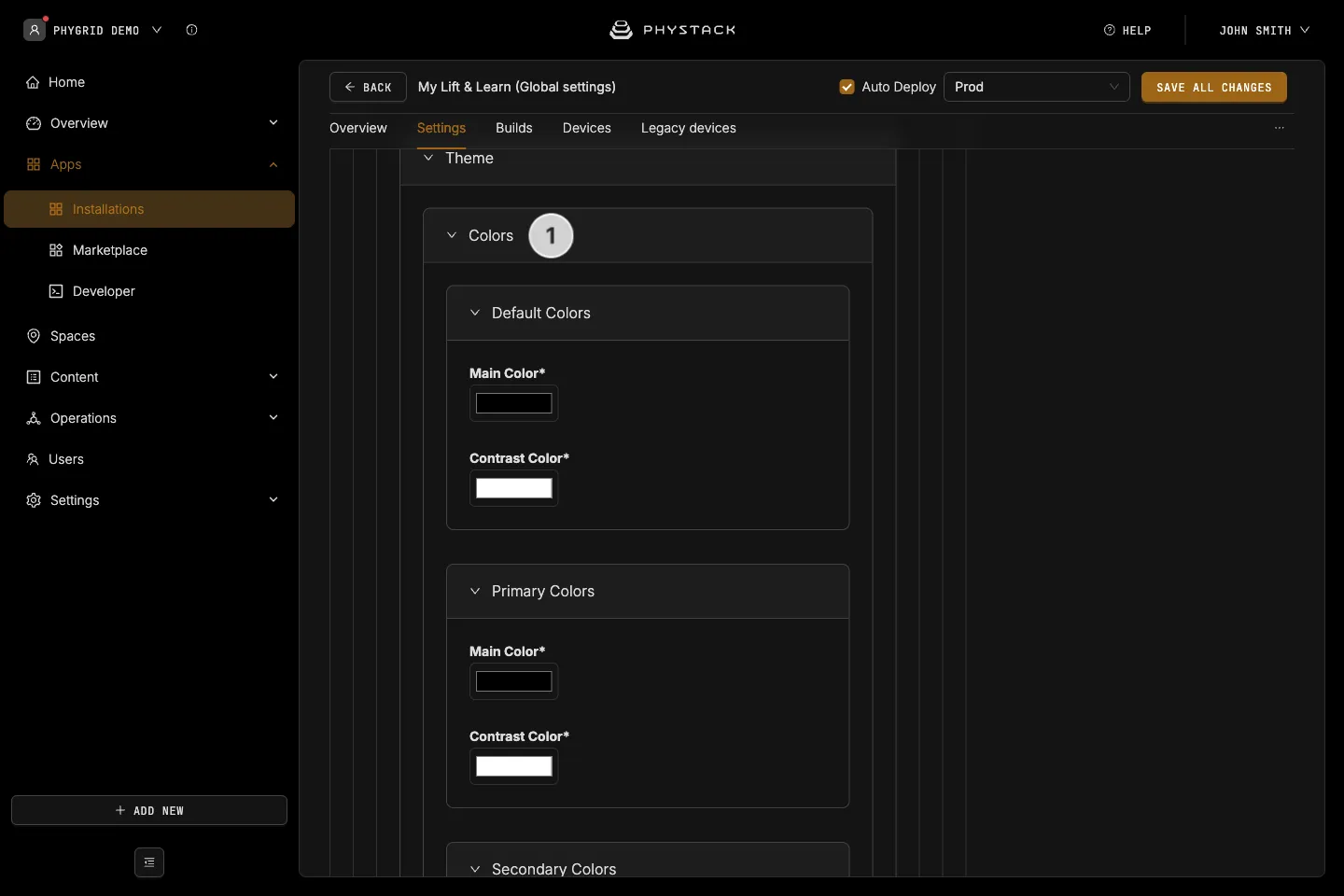Viewport: 1344px width, 896px height.
Task: Pick the Default Colors Main Color swatch
Action: pos(514,403)
